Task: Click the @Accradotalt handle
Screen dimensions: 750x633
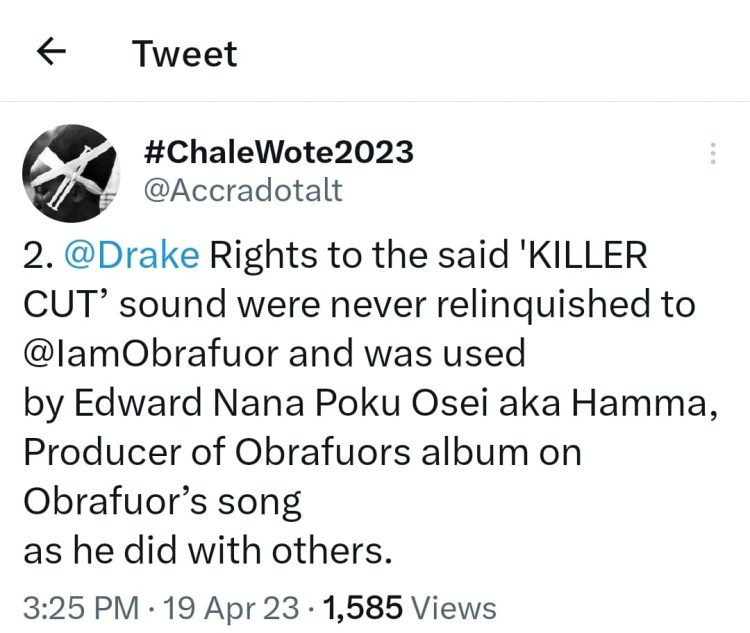Action: pos(243,190)
